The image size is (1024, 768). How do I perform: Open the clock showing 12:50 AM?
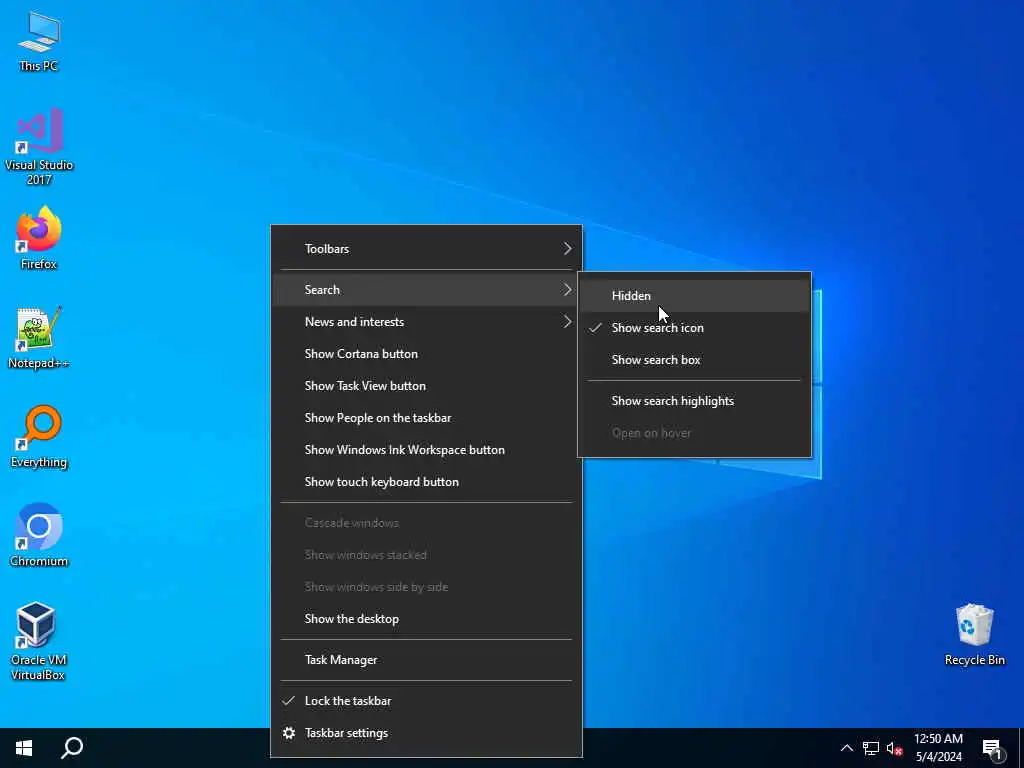point(938,748)
